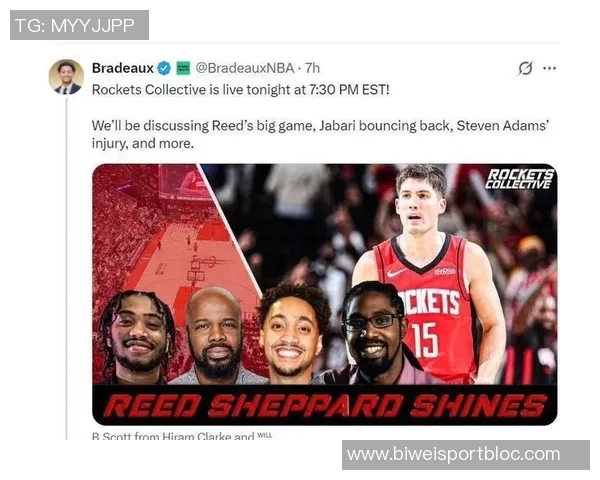Open the @BradeauxNBA handle
The width and height of the screenshot is (600, 480).
[x=245, y=68]
